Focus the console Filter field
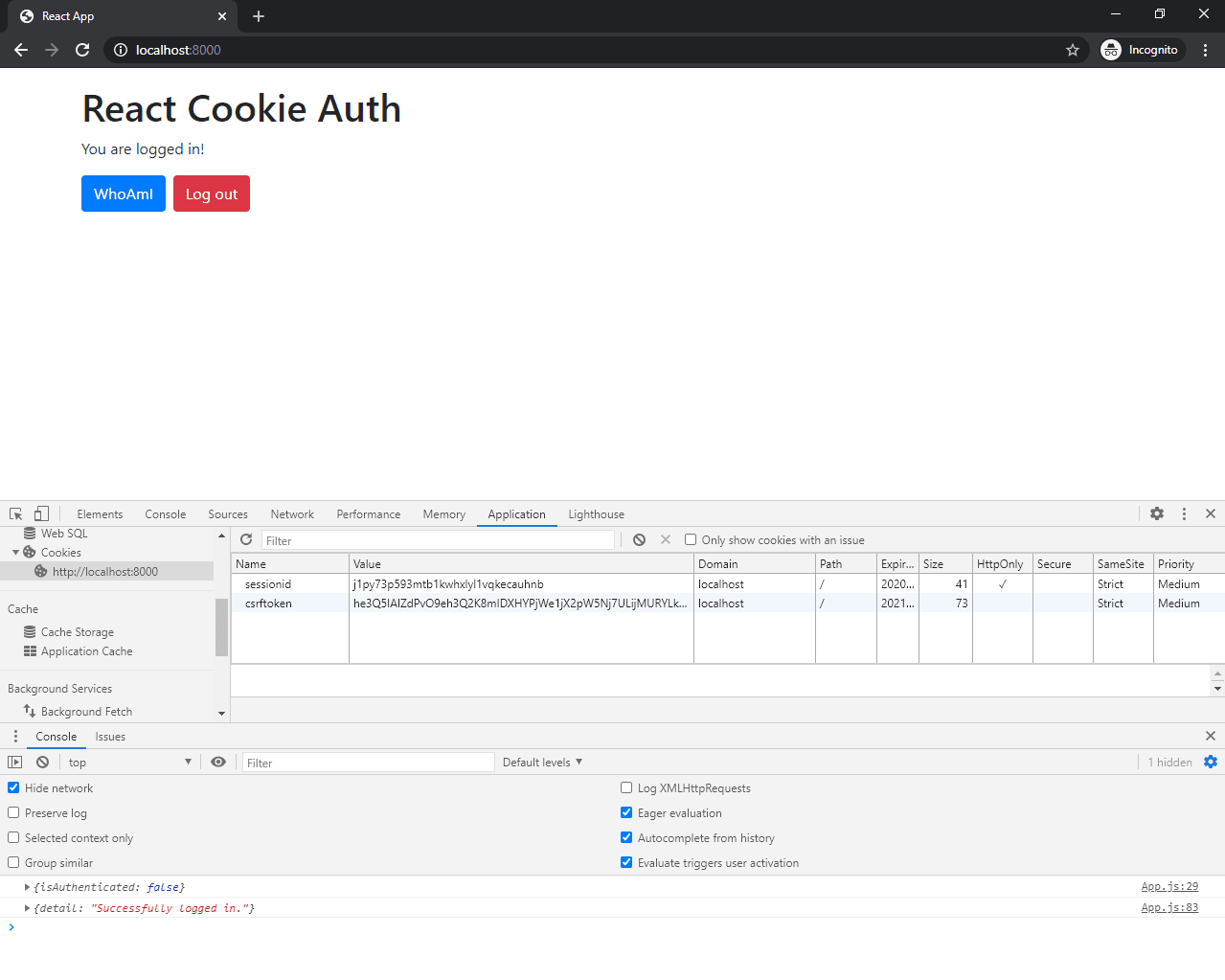 [368, 763]
